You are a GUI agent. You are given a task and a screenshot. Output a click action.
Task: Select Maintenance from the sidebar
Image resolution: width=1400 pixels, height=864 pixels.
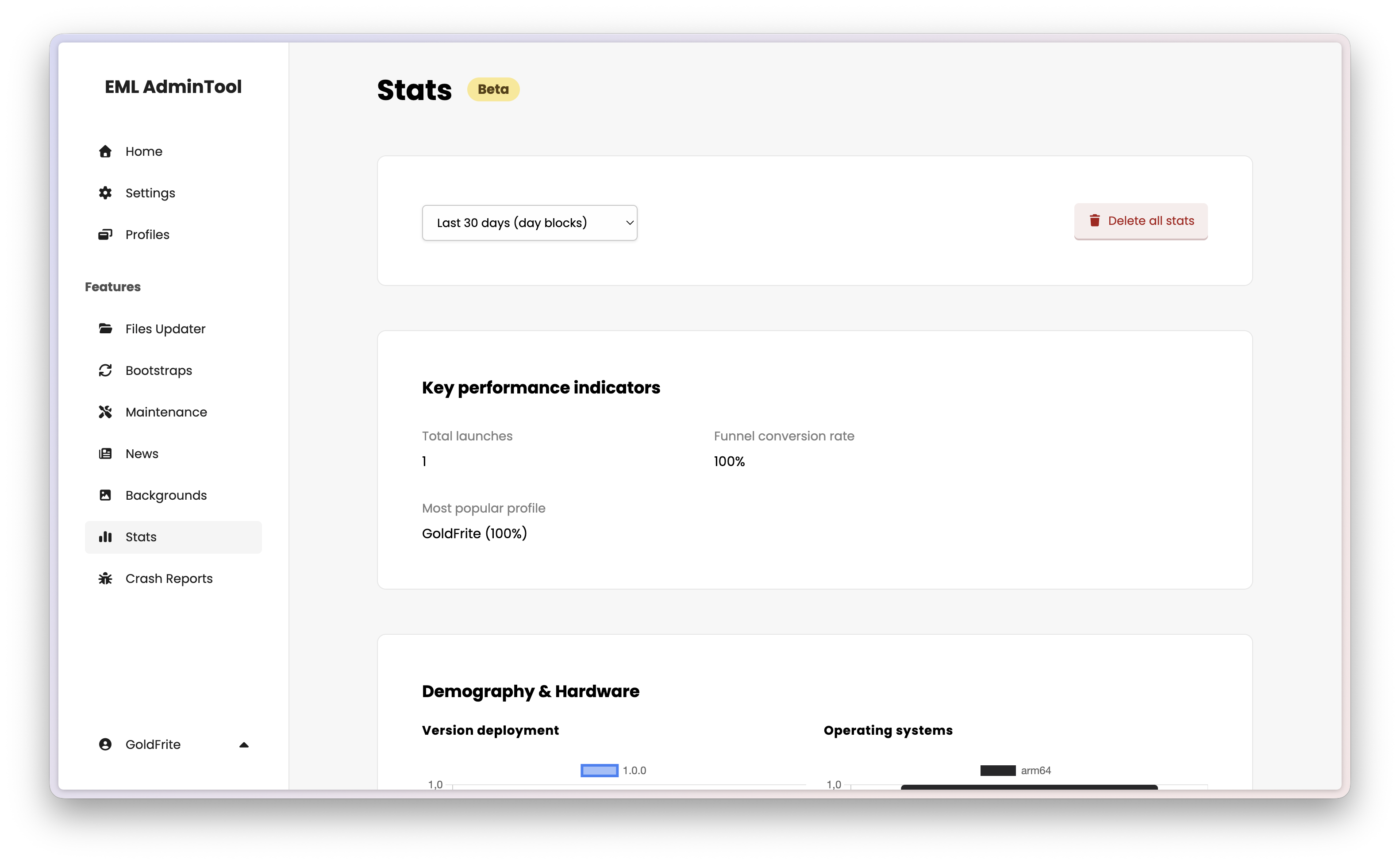pyautogui.click(x=173, y=413)
